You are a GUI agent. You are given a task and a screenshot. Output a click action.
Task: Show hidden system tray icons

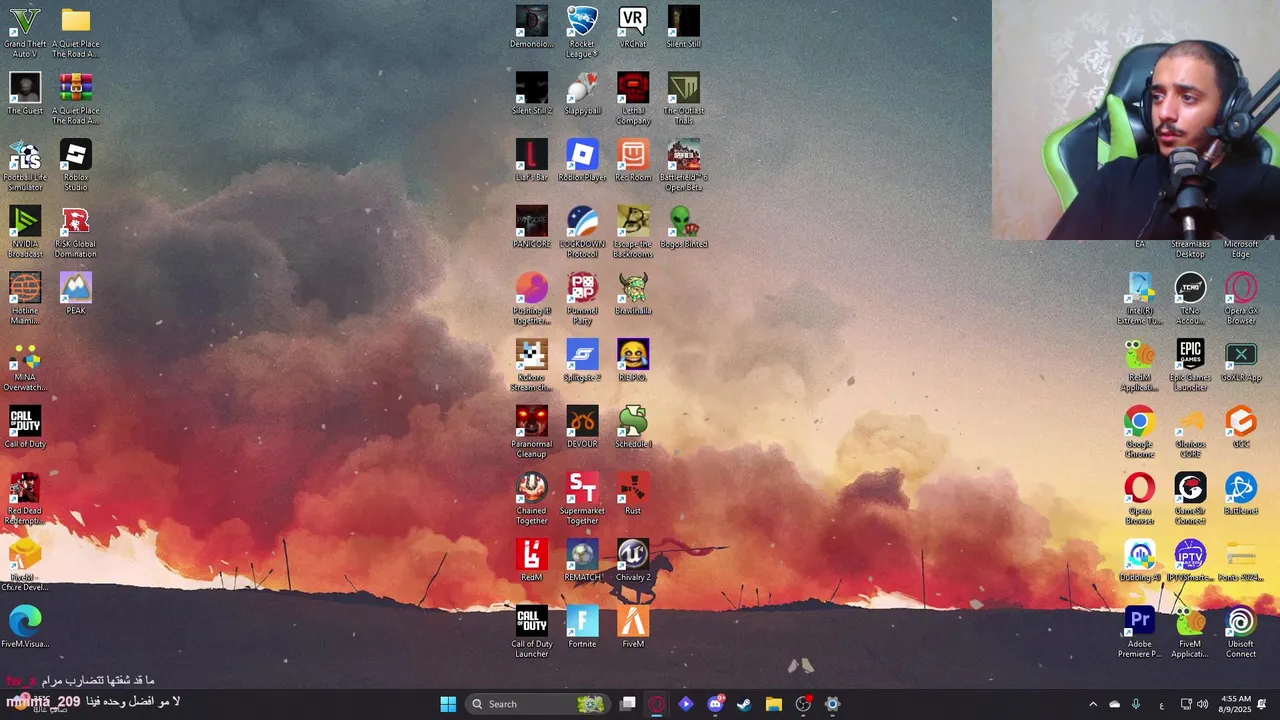(1092, 704)
